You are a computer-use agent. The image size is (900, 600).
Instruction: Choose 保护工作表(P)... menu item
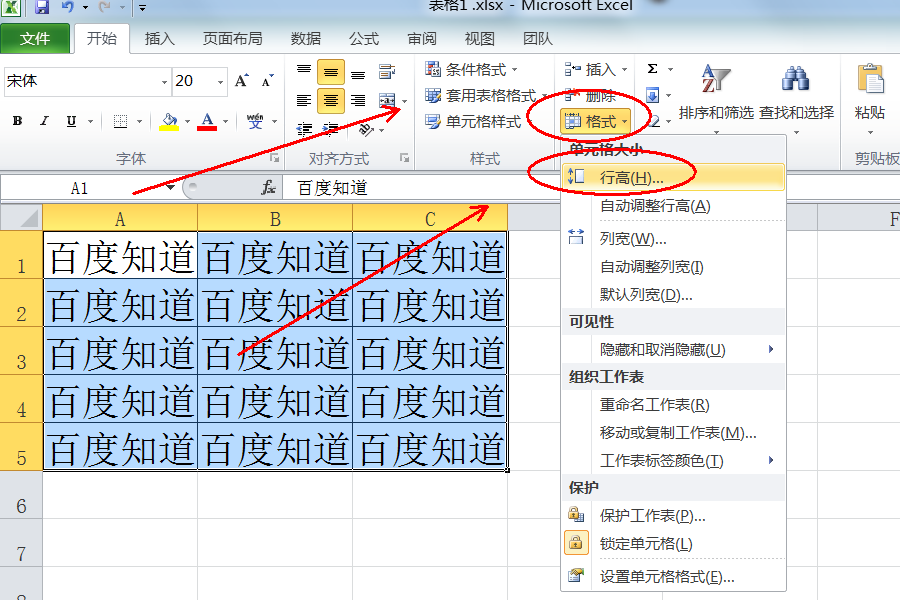pos(673,516)
